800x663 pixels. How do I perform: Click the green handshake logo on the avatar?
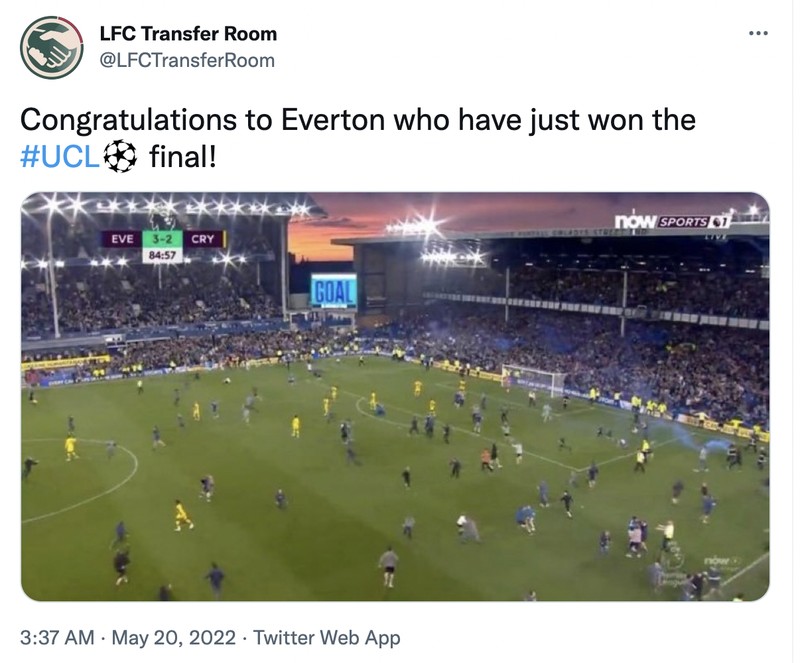(x=48, y=46)
